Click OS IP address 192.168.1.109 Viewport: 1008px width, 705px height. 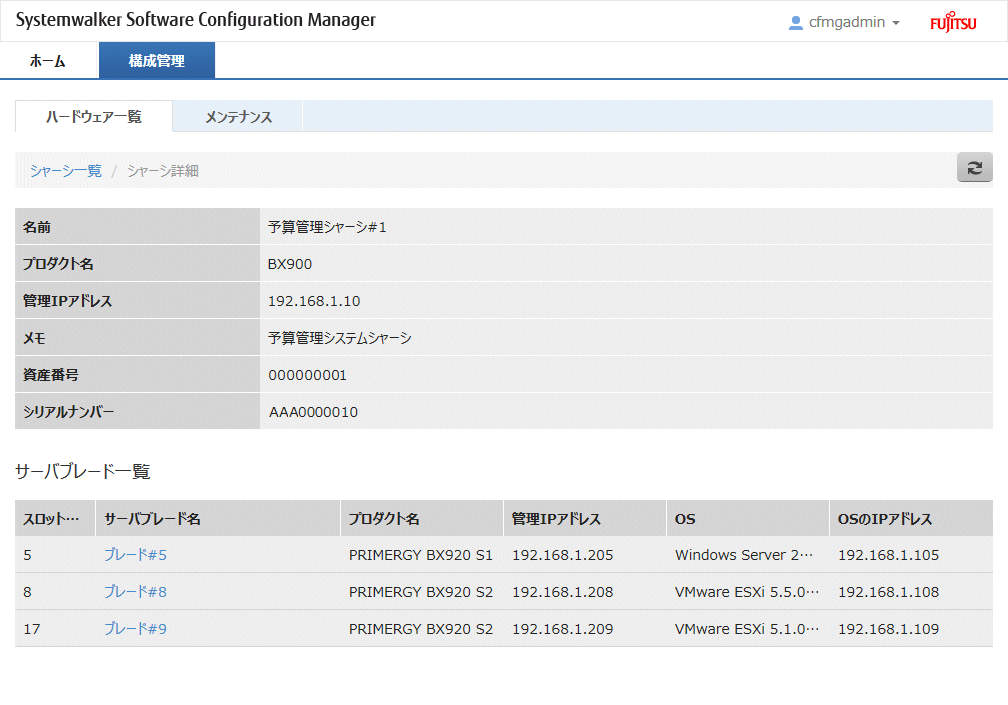click(888, 629)
